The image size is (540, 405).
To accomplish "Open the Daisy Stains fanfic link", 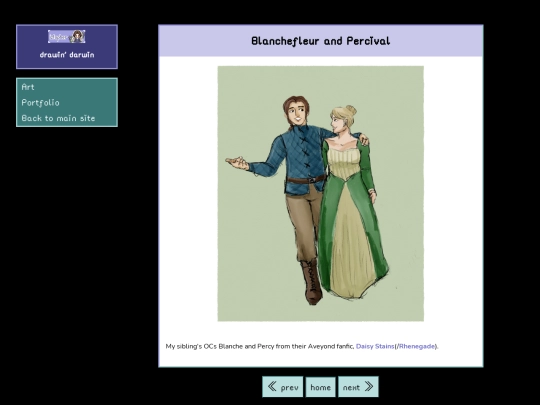I will tap(375, 346).
